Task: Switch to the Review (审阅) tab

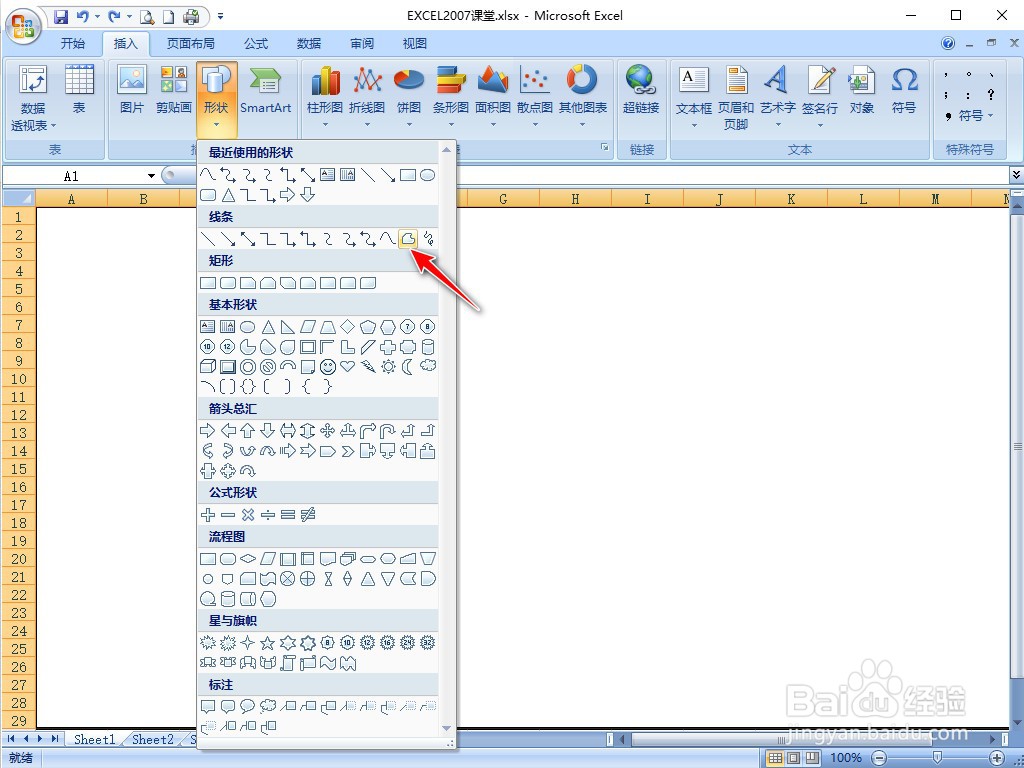Action: (362, 44)
